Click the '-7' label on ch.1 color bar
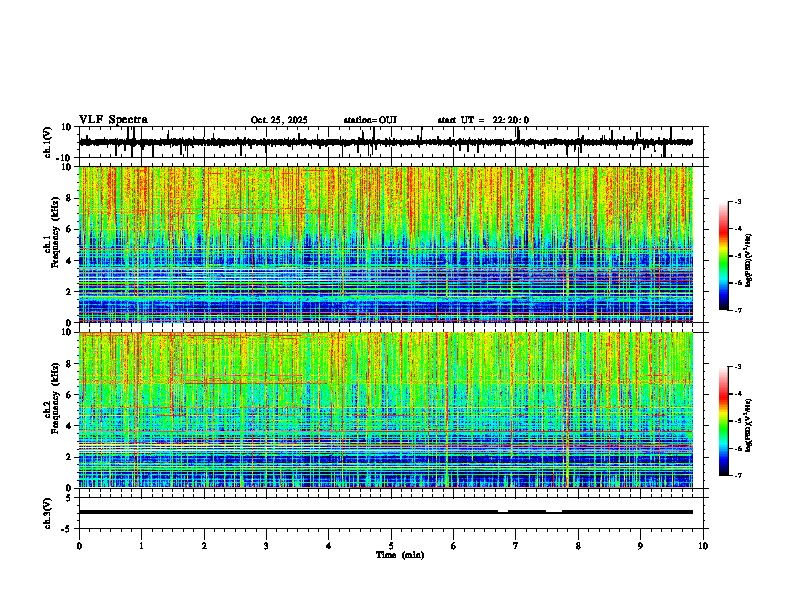This screenshot has height=612, width=792. tap(738, 310)
